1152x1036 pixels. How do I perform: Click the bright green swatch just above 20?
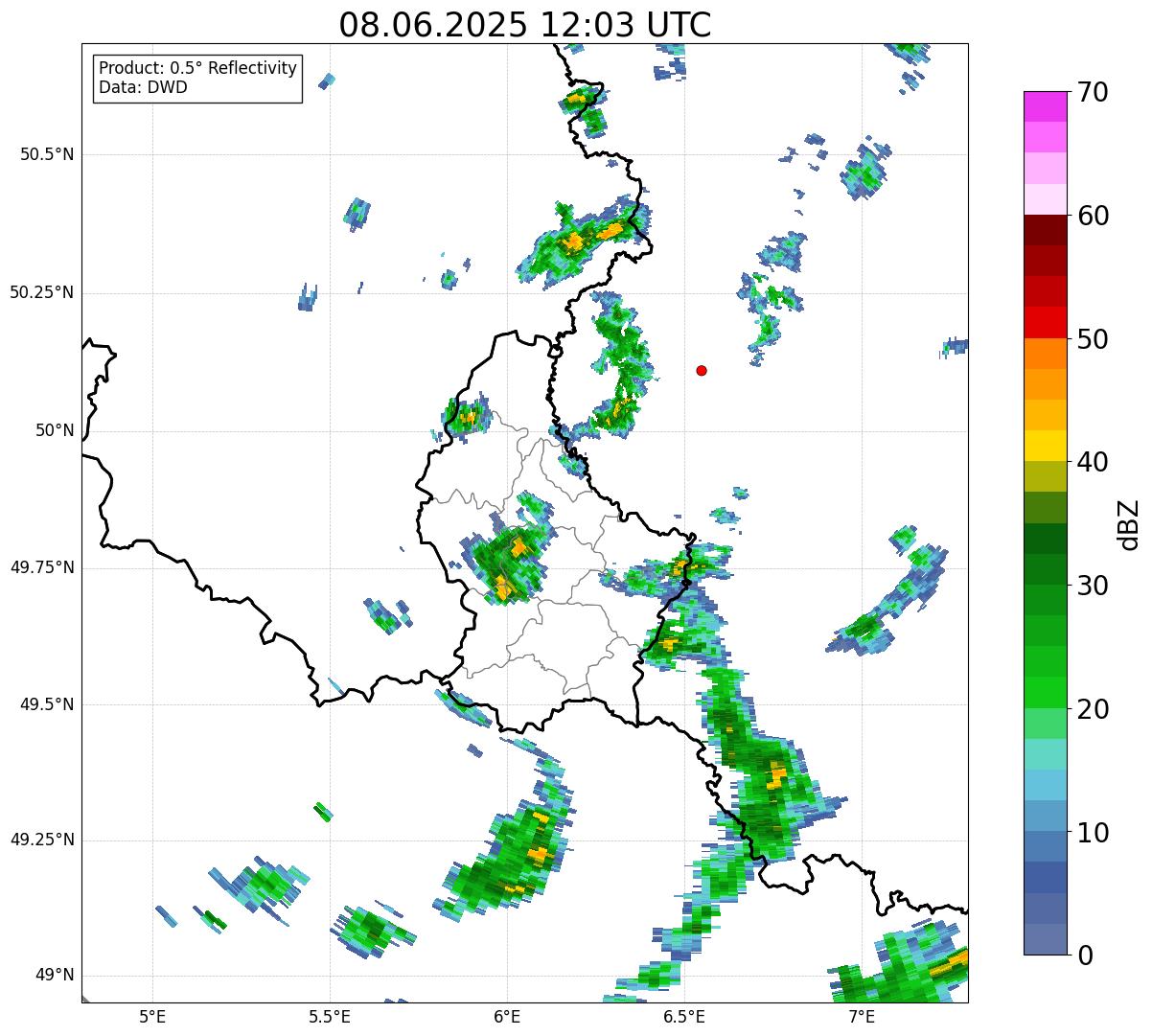(1046, 693)
